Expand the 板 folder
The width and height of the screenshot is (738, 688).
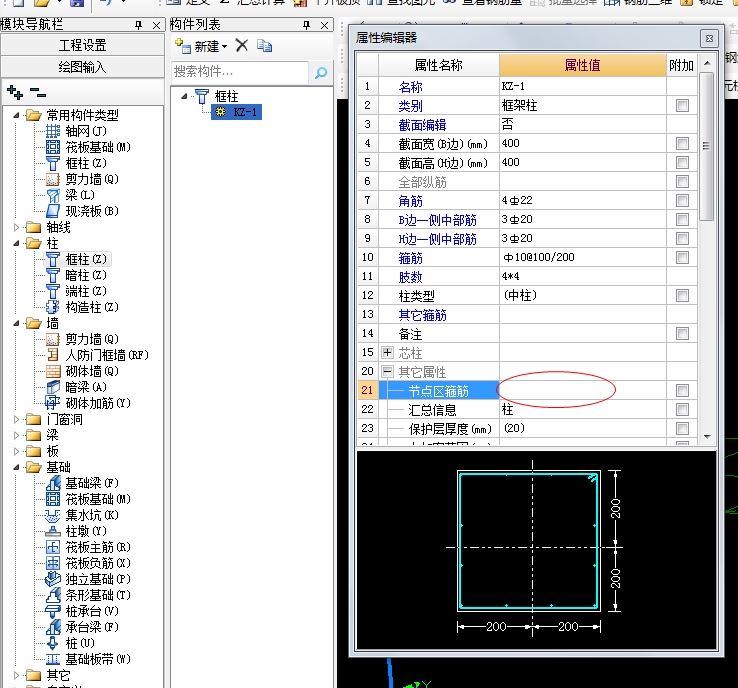click(x=16, y=451)
